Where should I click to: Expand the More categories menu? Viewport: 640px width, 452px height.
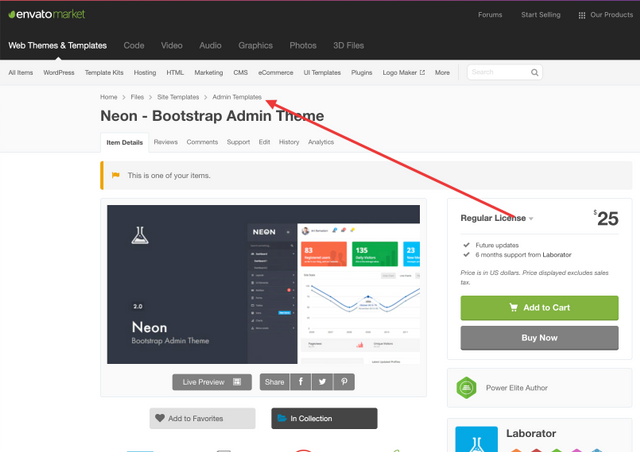(x=442, y=73)
